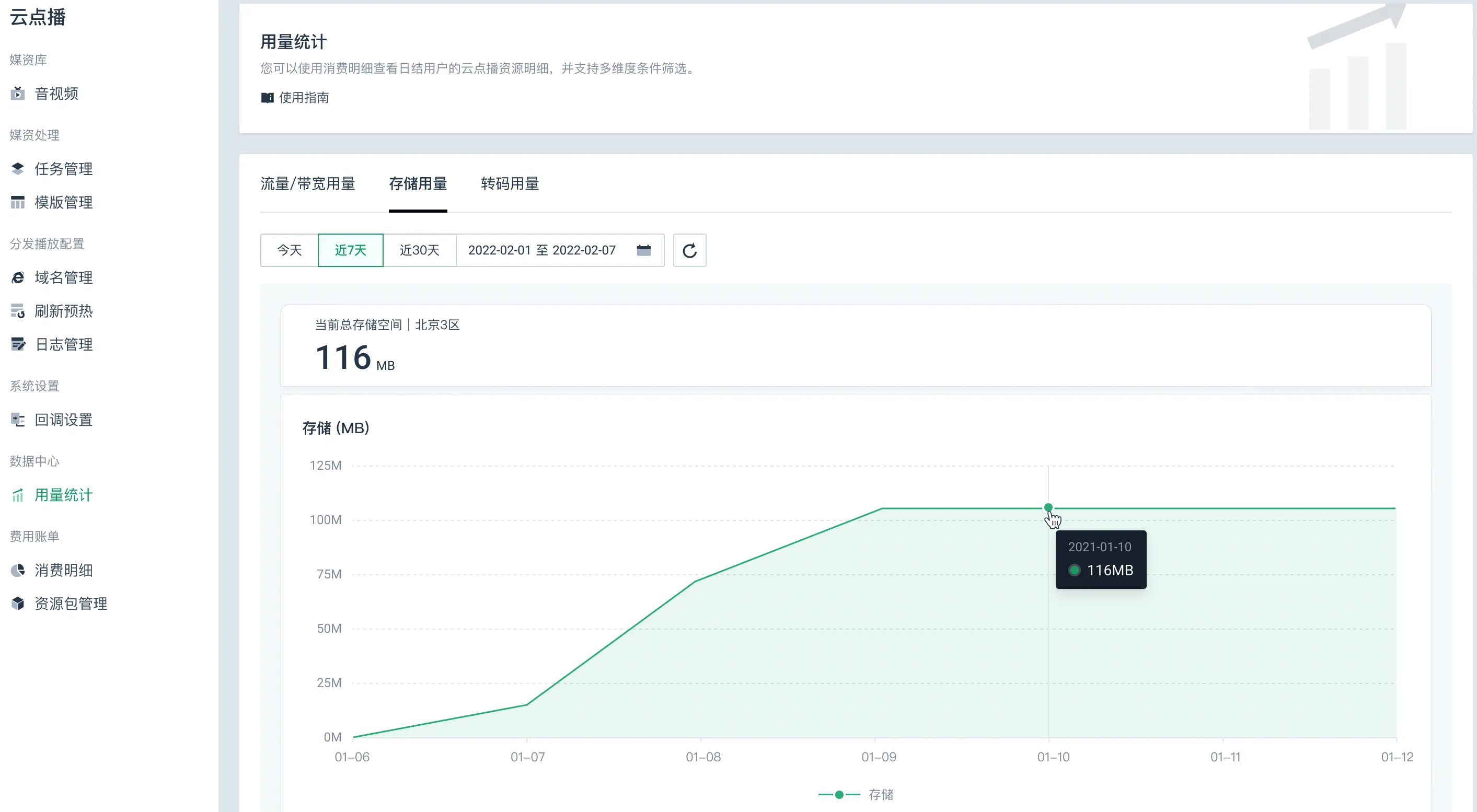Image resolution: width=1477 pixels, height=812 pixels.
Task: Go to 资源包管理 page
Action: 71,604
